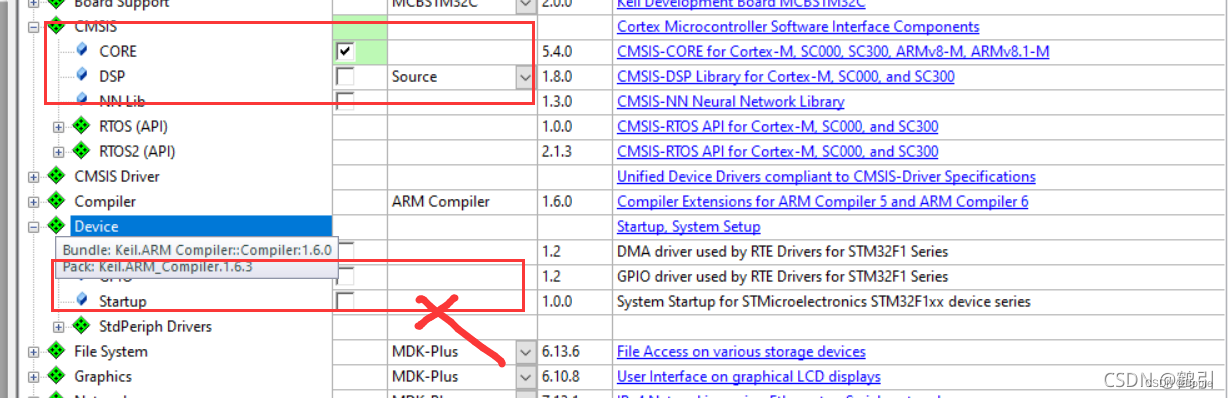Click the blue component icon beside CORE

coord(81,51)
